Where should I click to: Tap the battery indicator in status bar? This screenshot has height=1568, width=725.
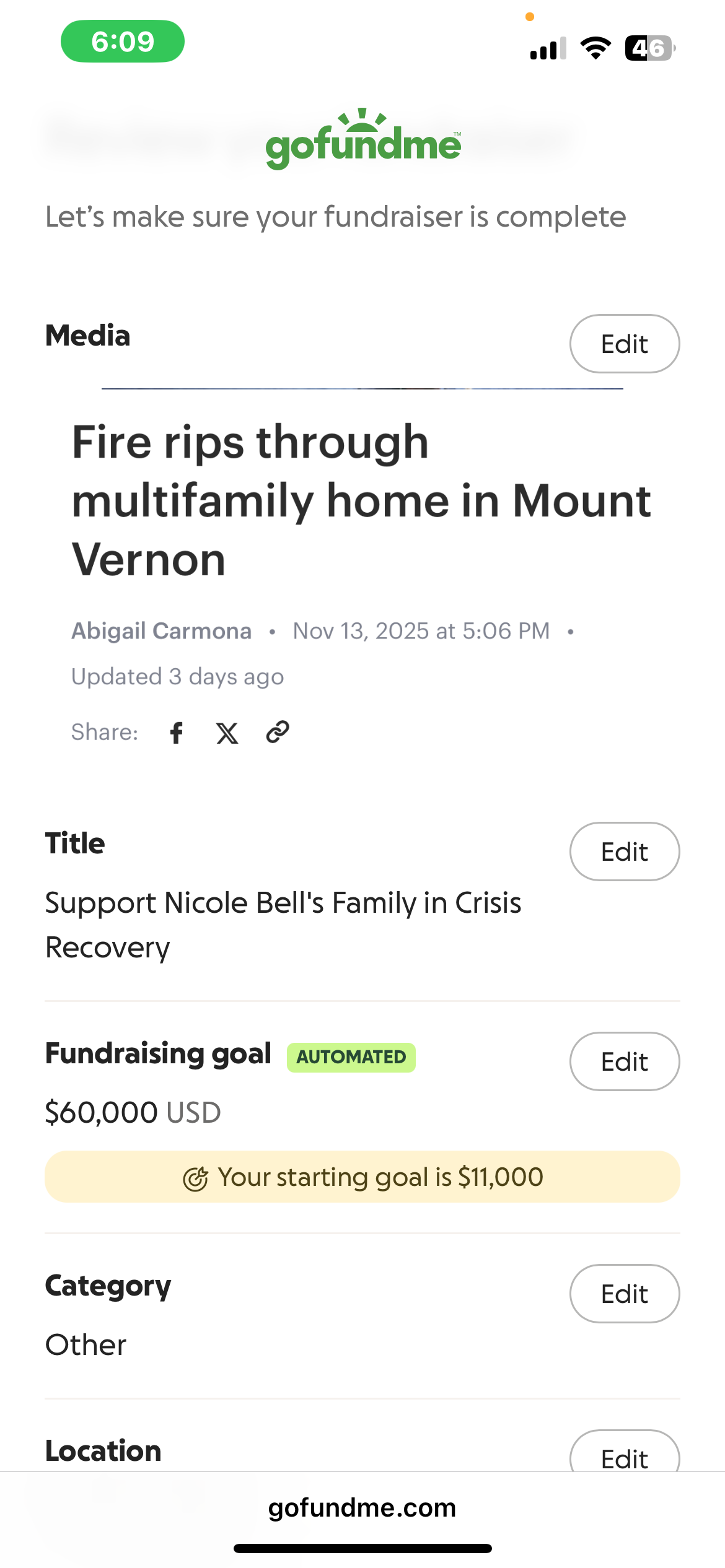tap(649, 48)
